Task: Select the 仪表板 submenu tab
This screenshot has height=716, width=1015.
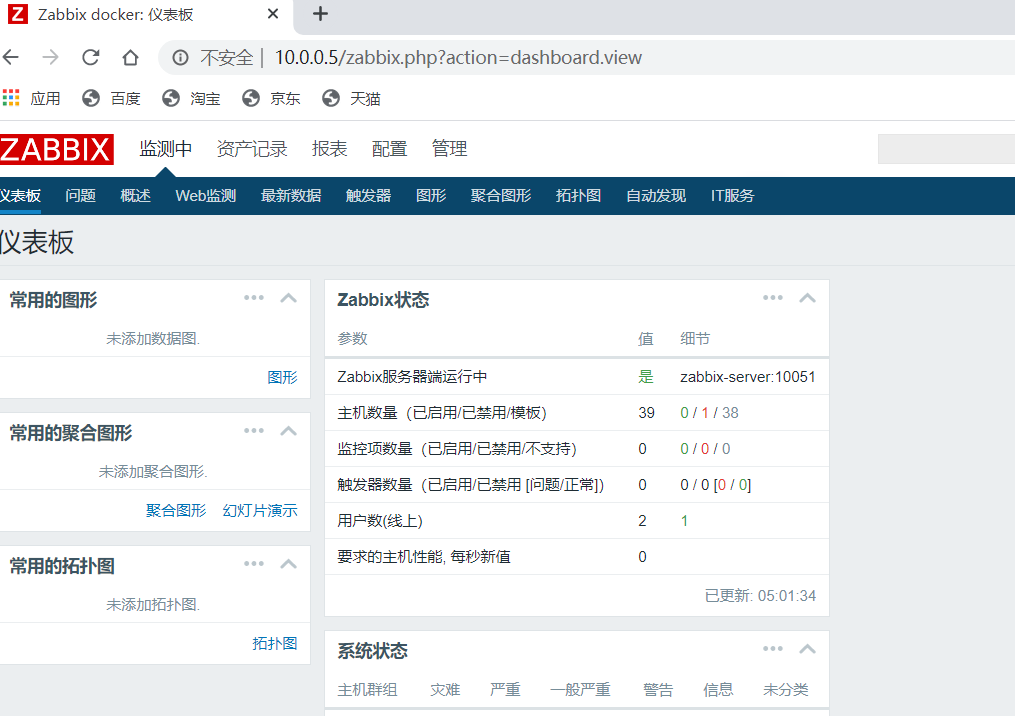Action: [20, 196]
